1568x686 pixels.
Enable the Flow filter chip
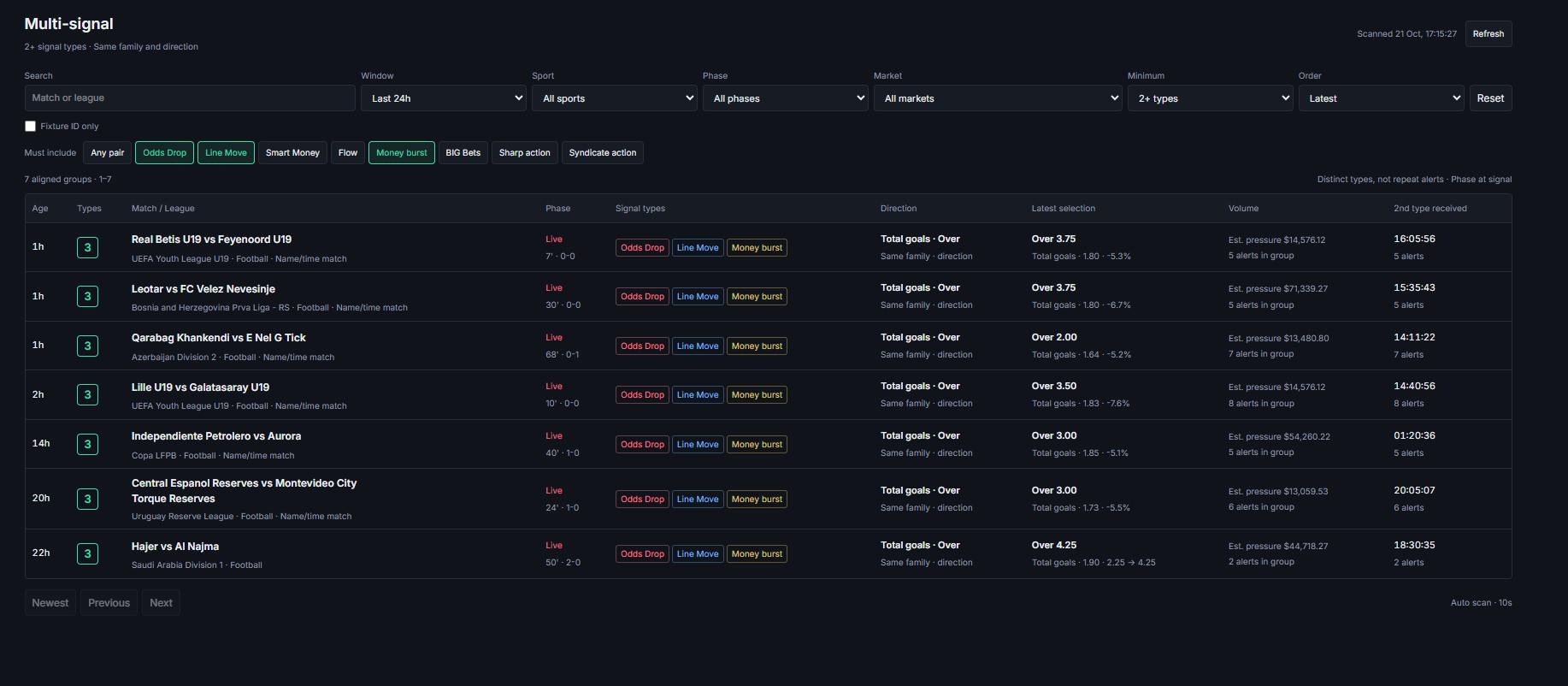pyautogui.click(x=348, y=153)
